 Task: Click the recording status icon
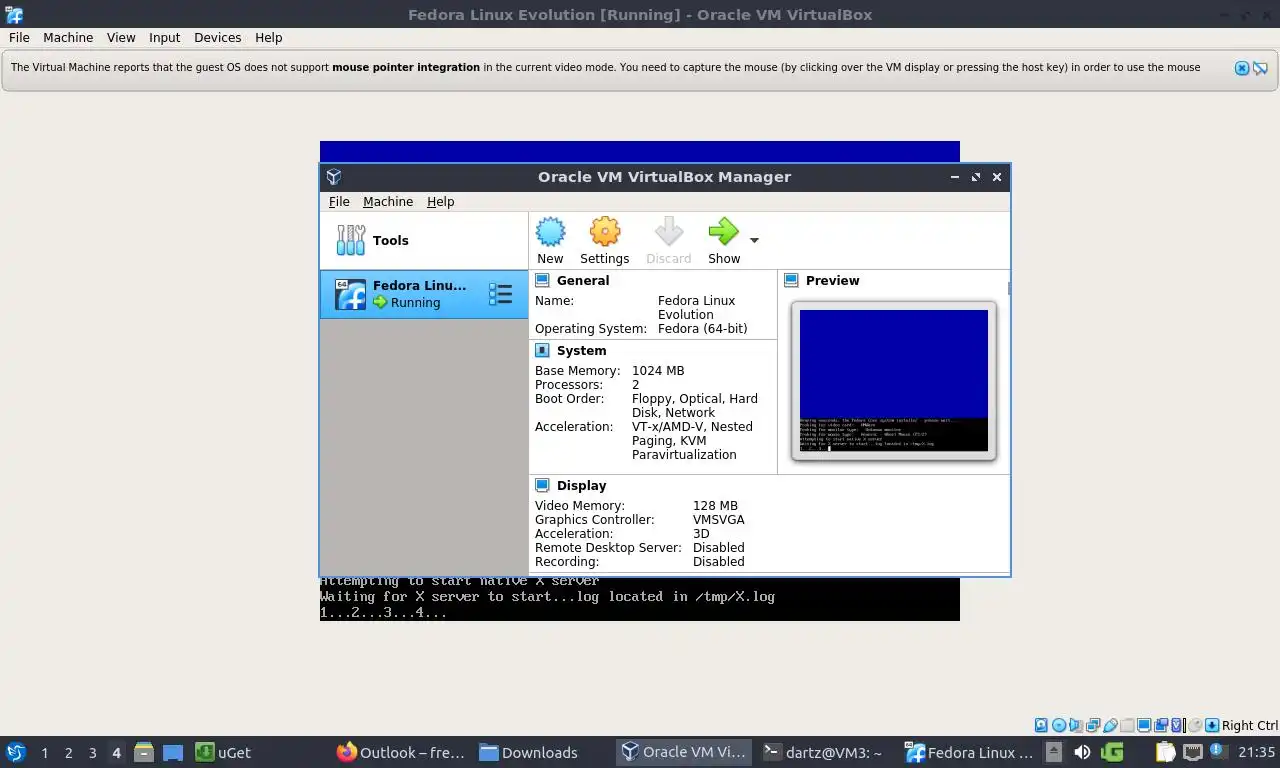(x=1161, y=725)
